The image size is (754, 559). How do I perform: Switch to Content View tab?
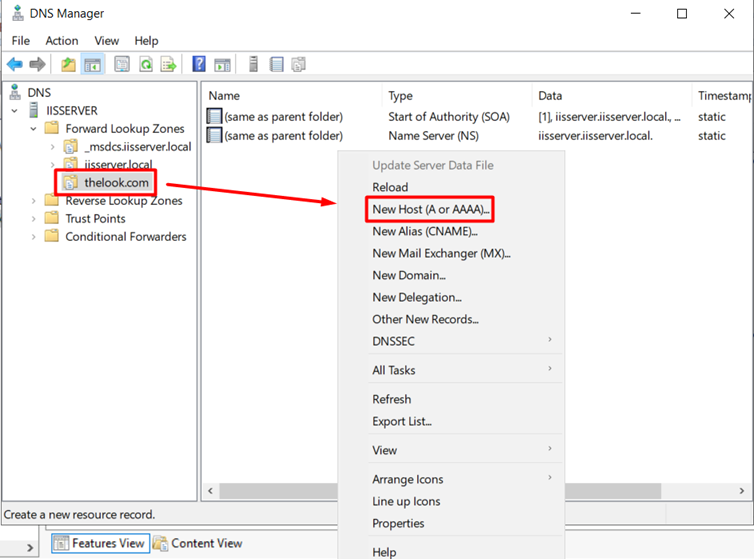click(x=198, y=543)
